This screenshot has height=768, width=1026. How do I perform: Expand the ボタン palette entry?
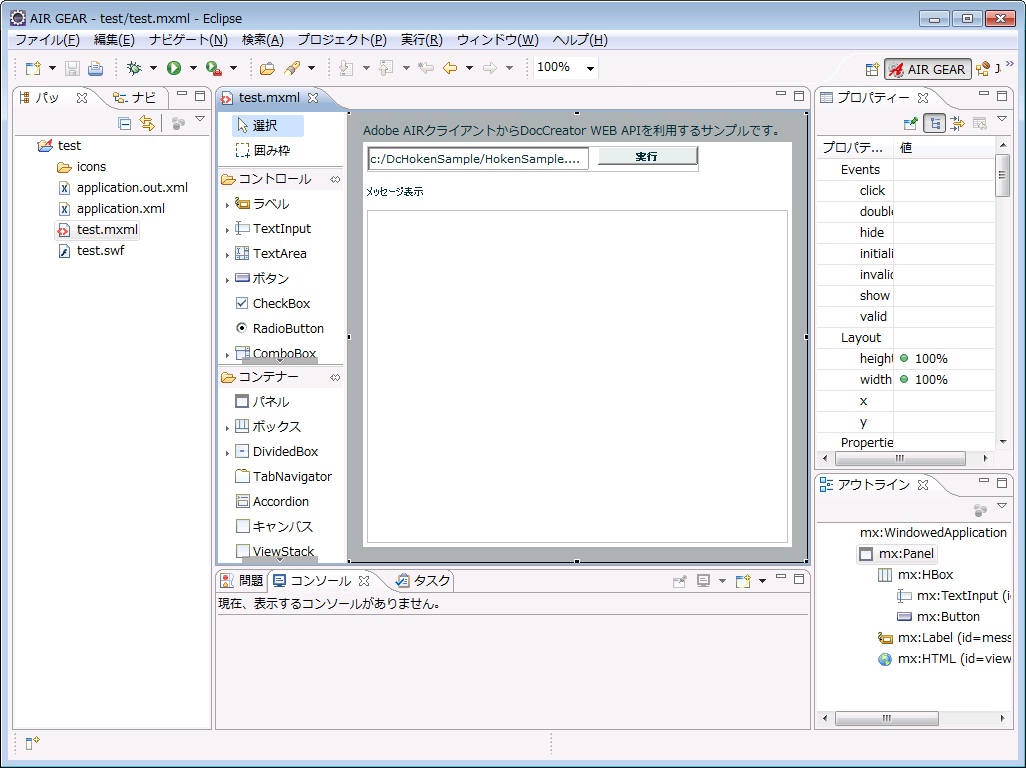pos(227,279)
